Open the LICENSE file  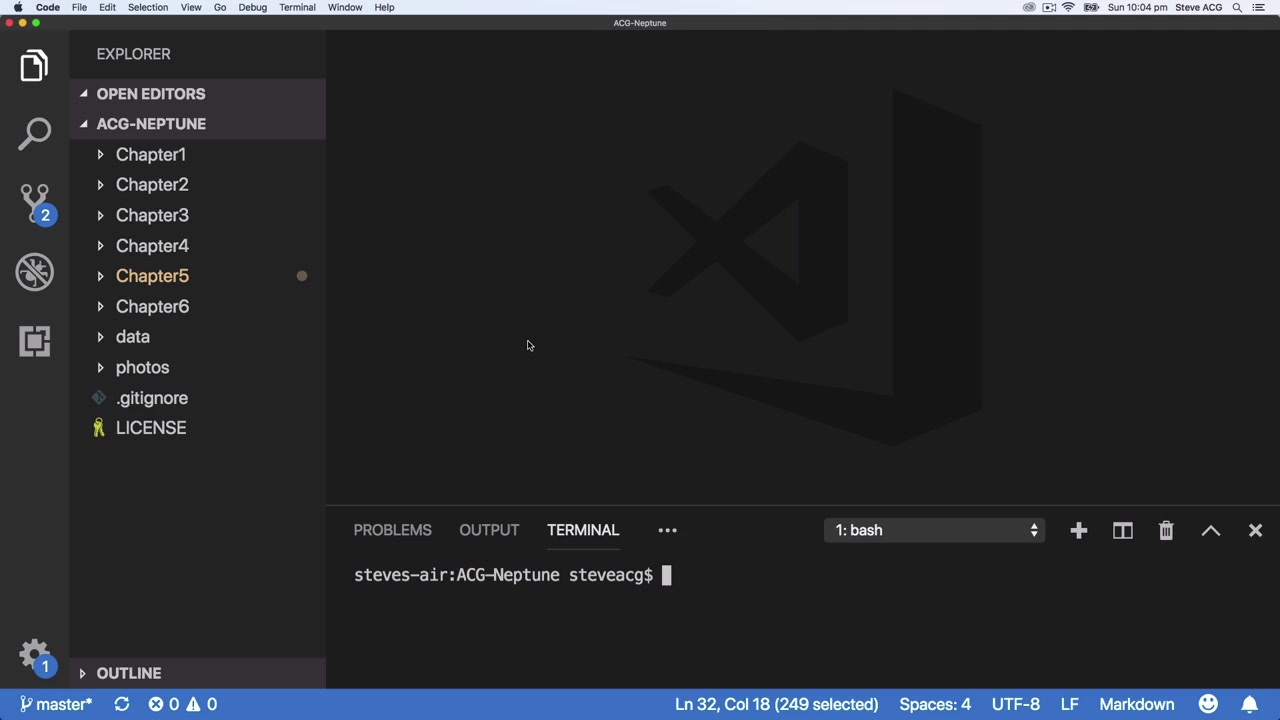pos(150,428)
